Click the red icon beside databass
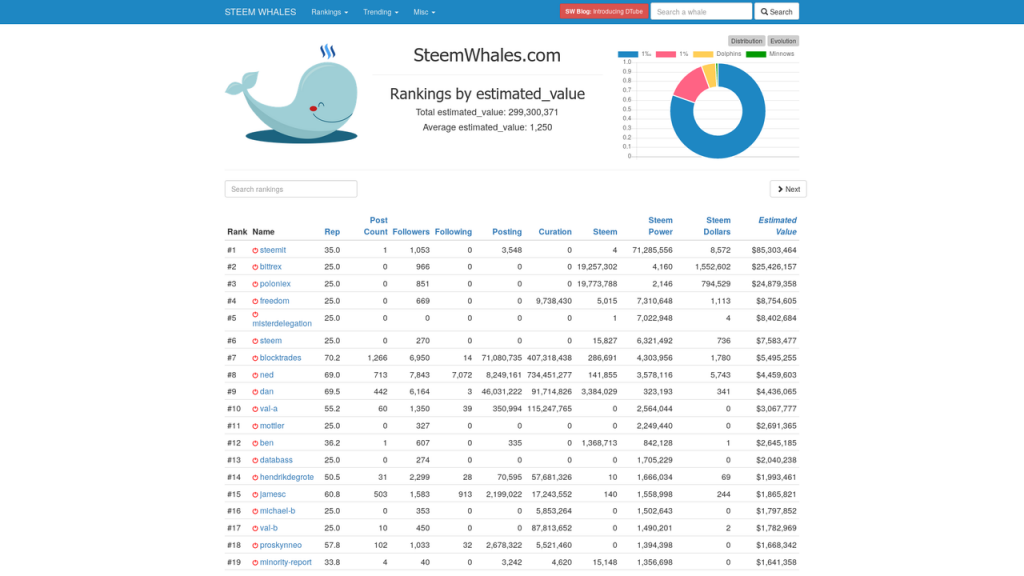 (255, 460)
